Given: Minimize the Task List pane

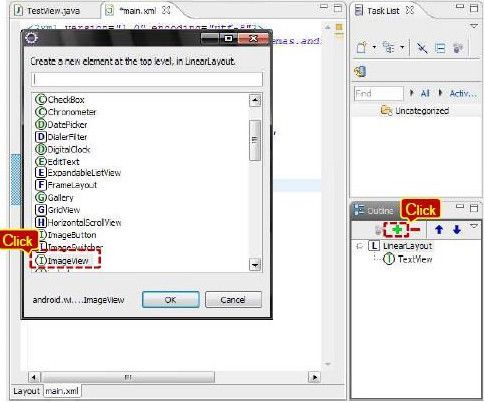Looking at the screenshot, I should click(460, 7).
